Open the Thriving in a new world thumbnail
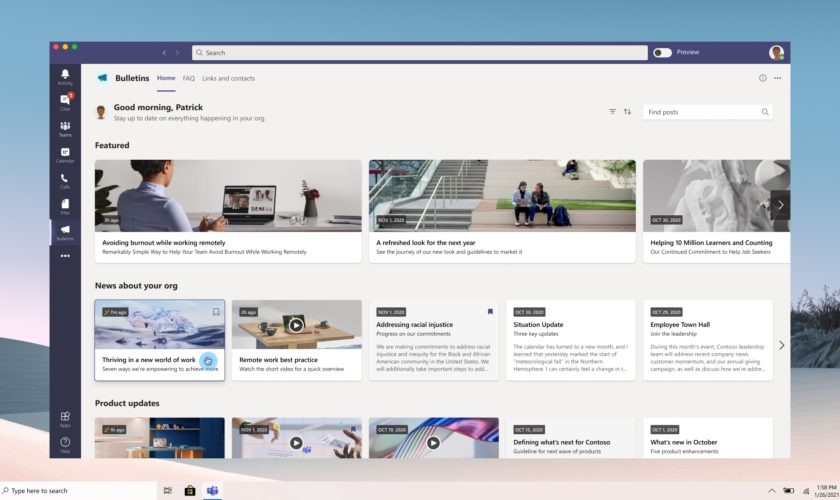 pos(160,325)
